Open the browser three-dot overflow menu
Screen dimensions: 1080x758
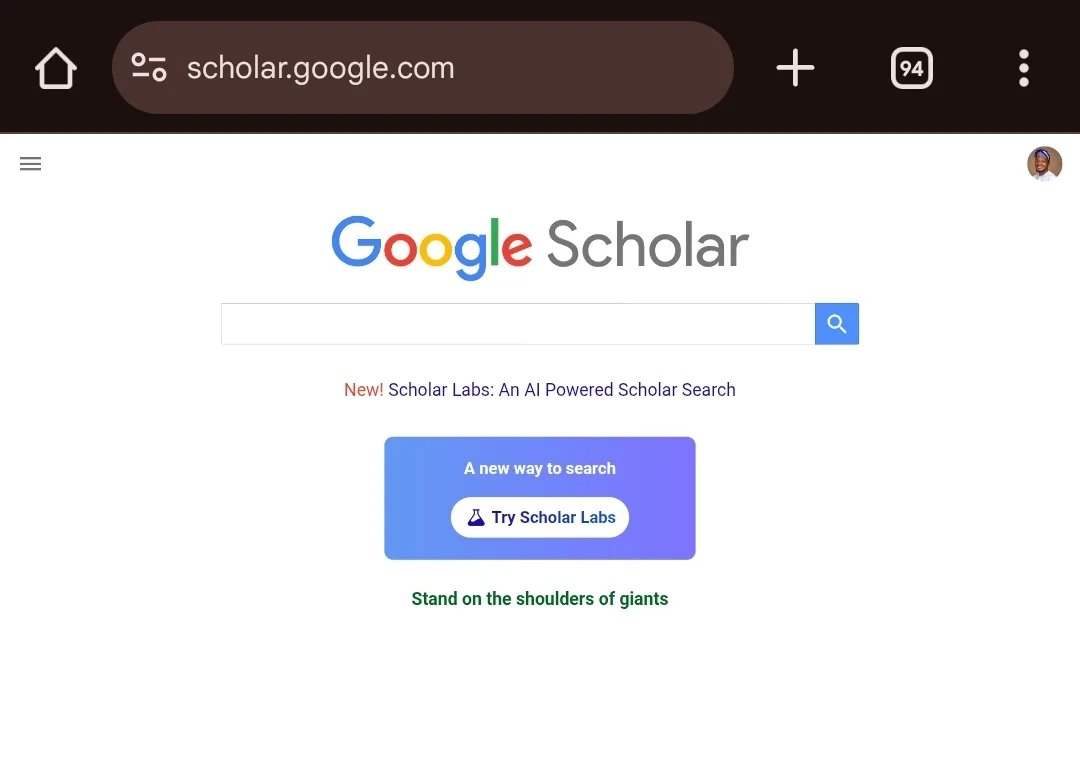pyautogui.click(x=1023, y=68)
